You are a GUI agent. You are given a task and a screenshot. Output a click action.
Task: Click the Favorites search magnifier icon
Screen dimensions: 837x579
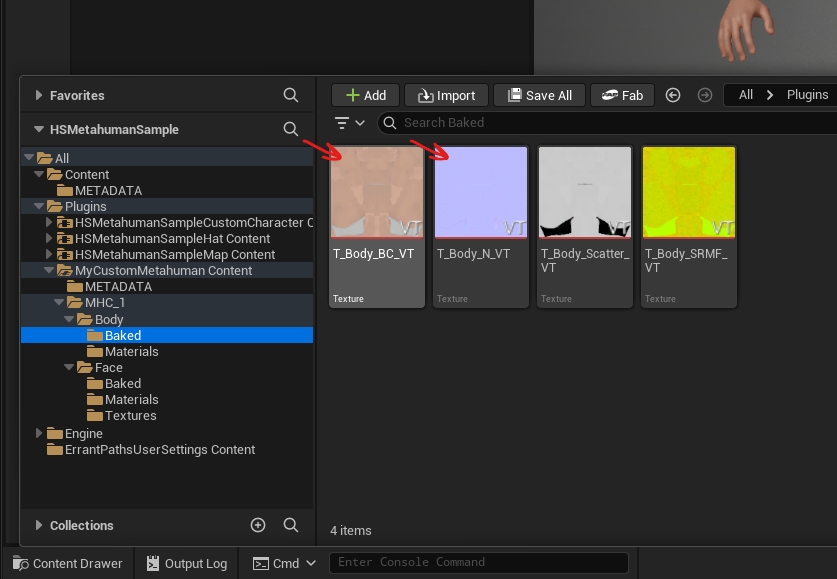tap(290, 95)
